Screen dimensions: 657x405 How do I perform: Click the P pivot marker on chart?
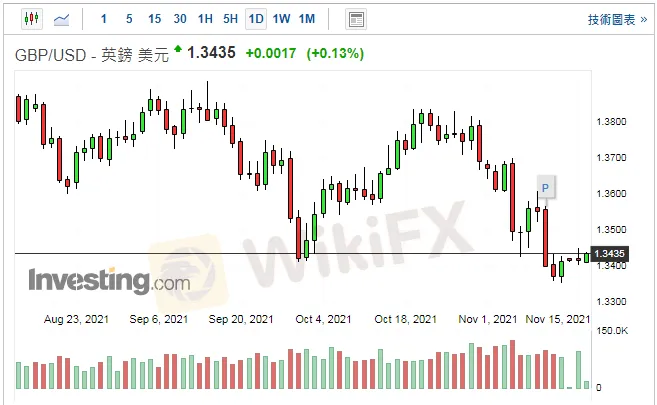point(546,187)
